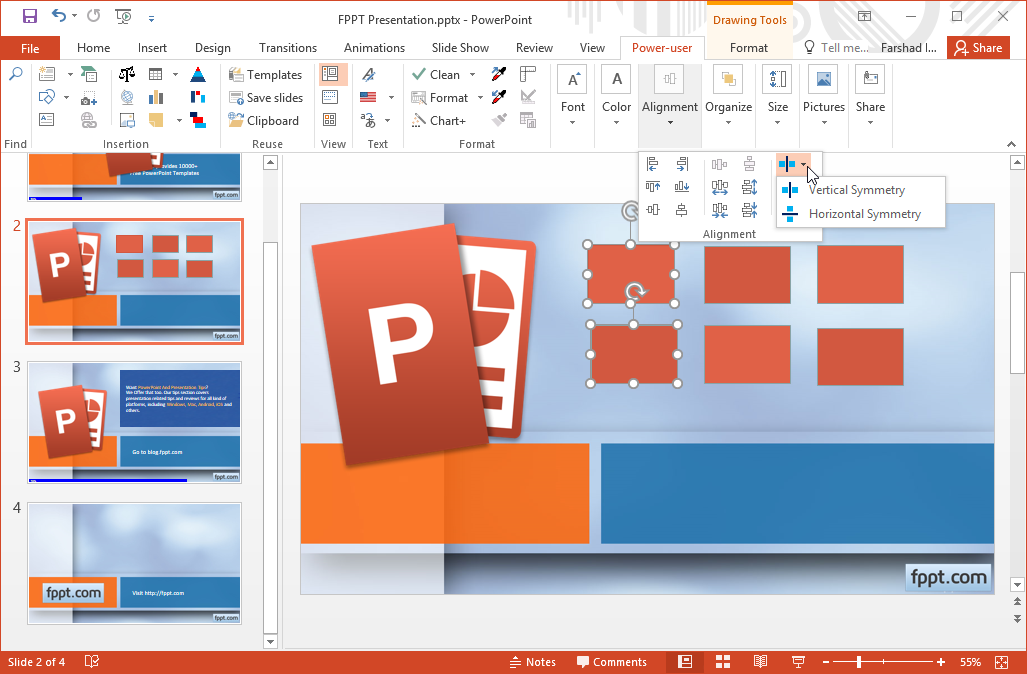Click the US flag language icon

pyautogui.click(x=368, y=98)
